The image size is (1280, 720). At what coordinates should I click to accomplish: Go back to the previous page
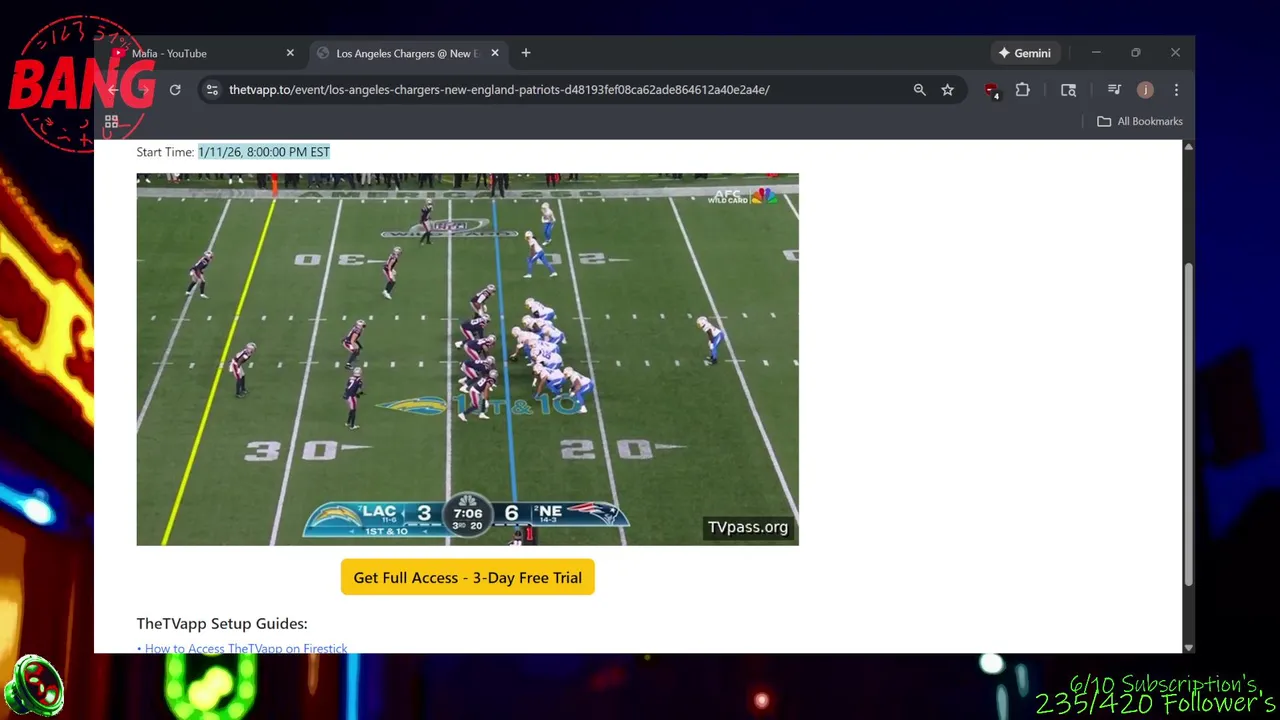coord(113,90)
